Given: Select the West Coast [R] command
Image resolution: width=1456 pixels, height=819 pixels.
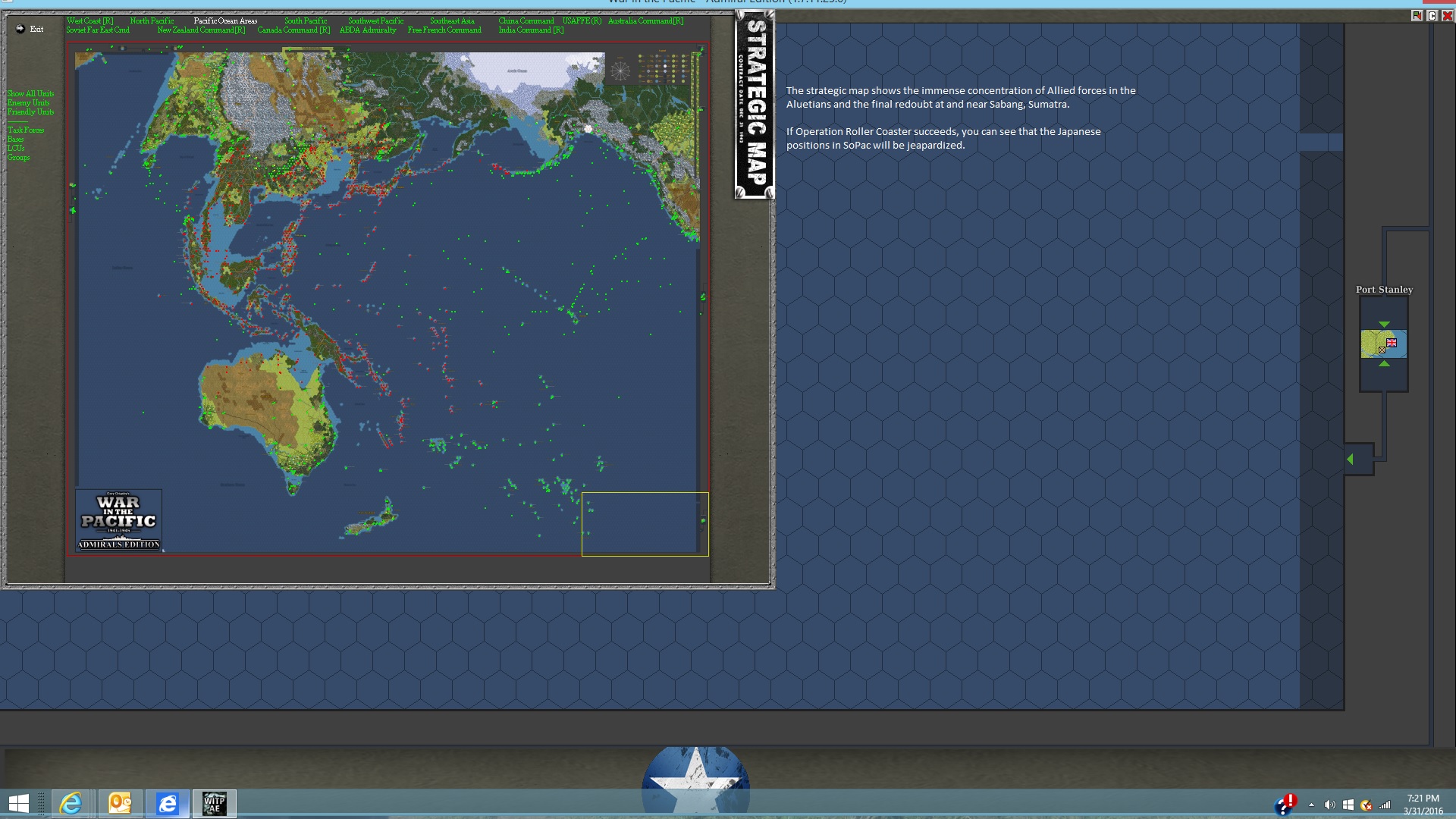Looking at the screenshot, I should point(89,21).
